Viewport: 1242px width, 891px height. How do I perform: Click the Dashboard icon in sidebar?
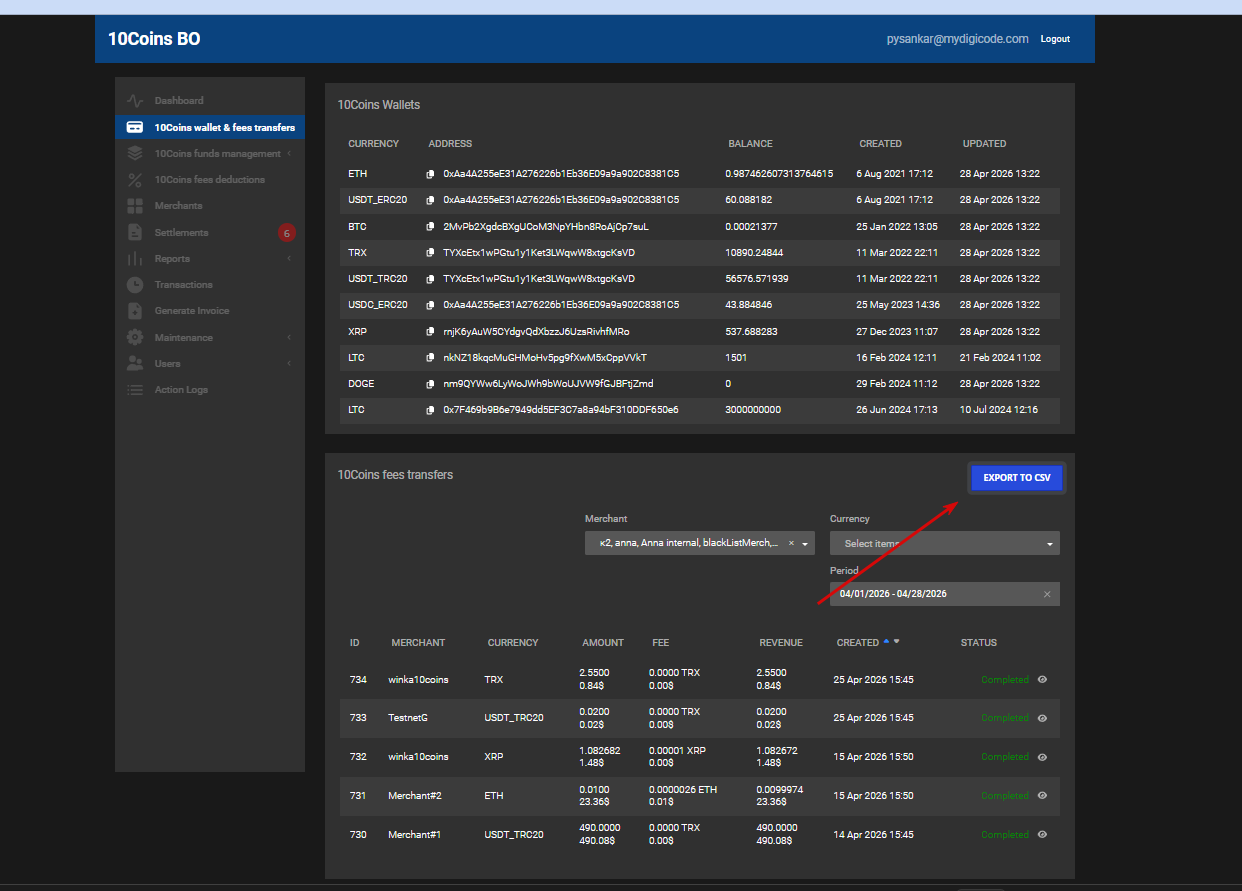(x=135, y=101)
